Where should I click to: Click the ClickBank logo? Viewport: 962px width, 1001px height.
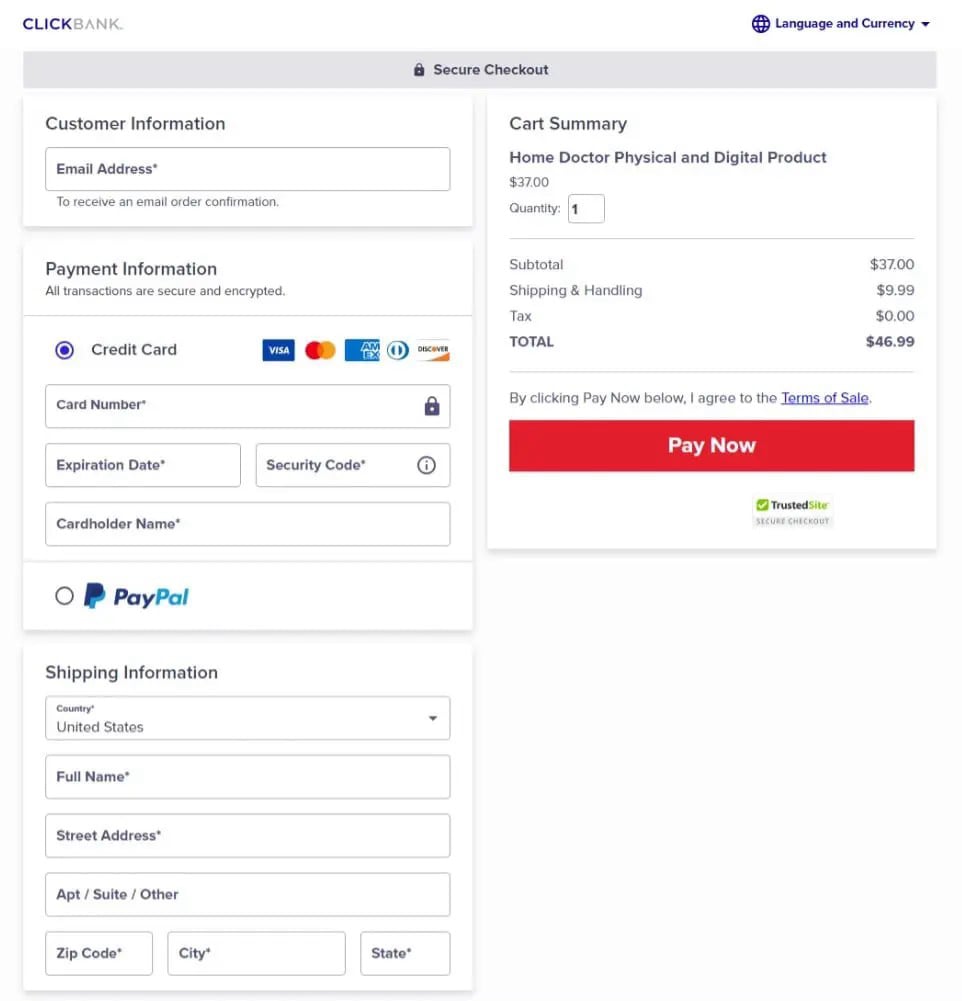coord(73,24)
